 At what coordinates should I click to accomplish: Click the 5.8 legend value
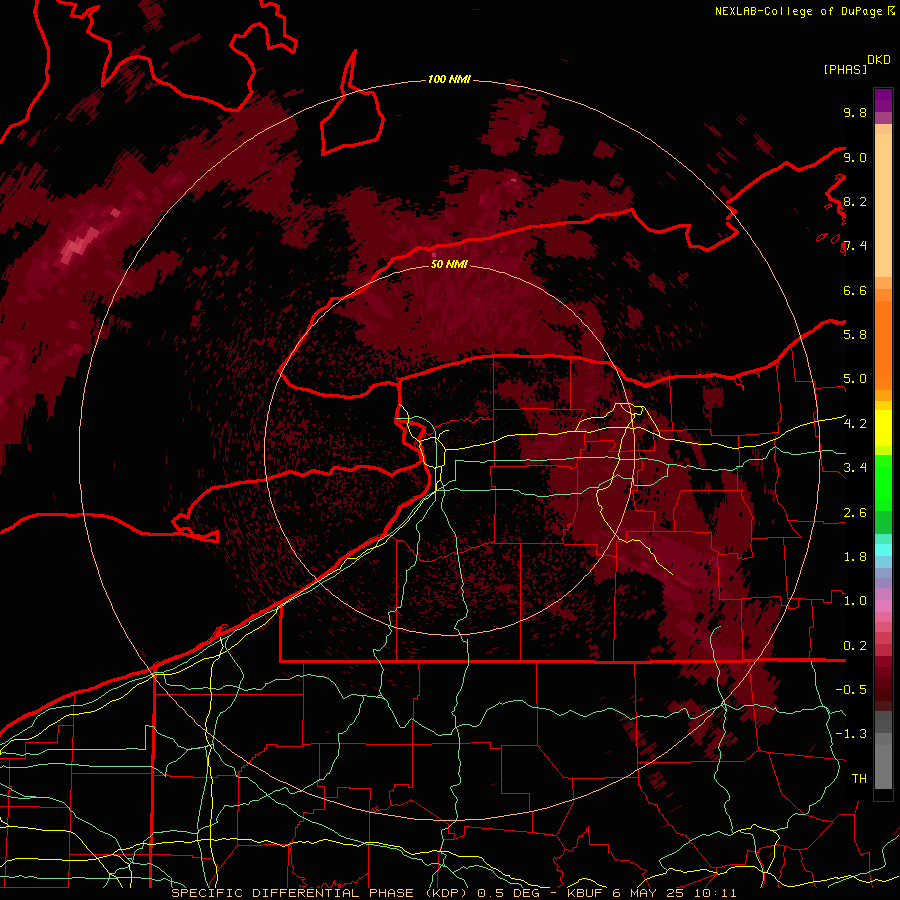point(855,335)
